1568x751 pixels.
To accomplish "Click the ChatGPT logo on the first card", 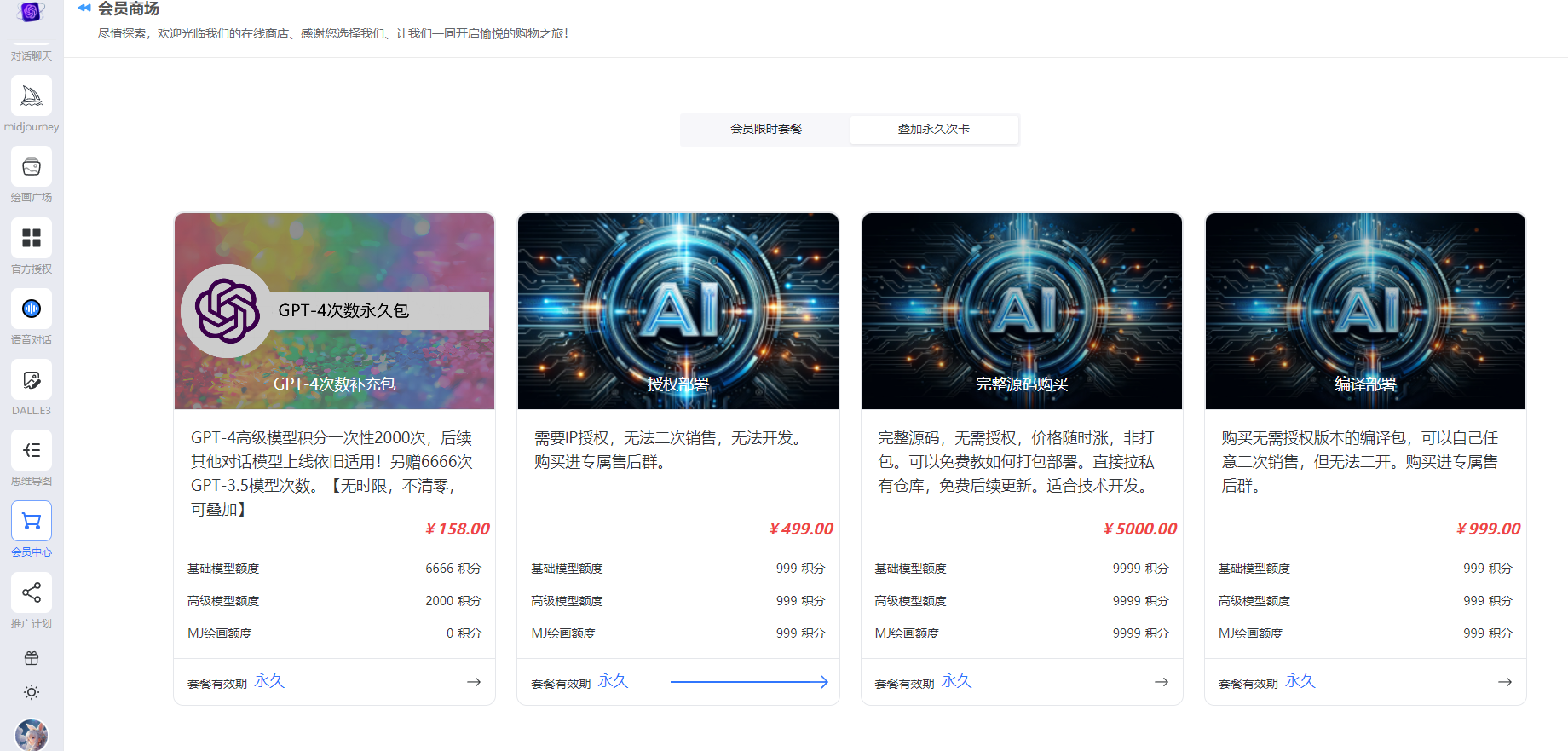I will [227, 311].
